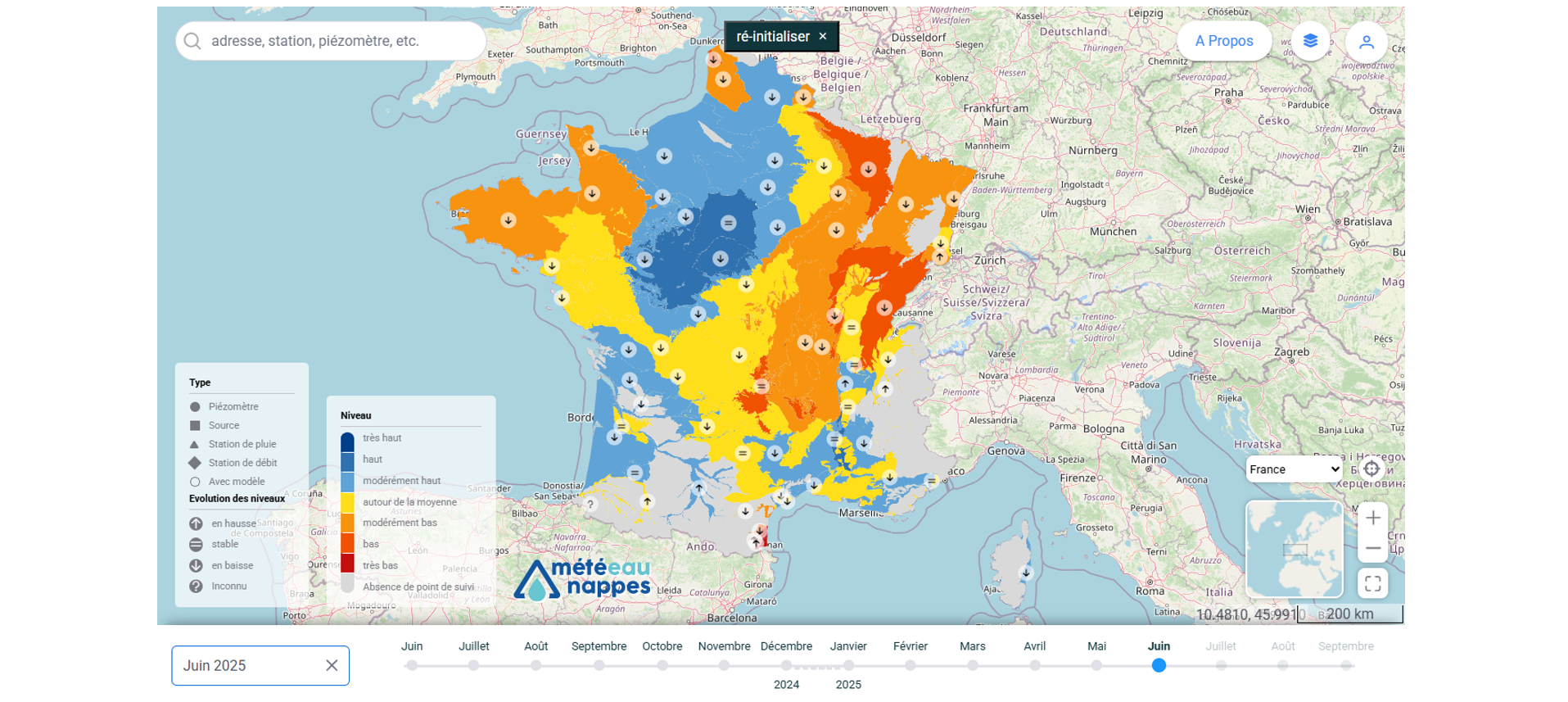Click the geolocation crosshair icon

1371,469
